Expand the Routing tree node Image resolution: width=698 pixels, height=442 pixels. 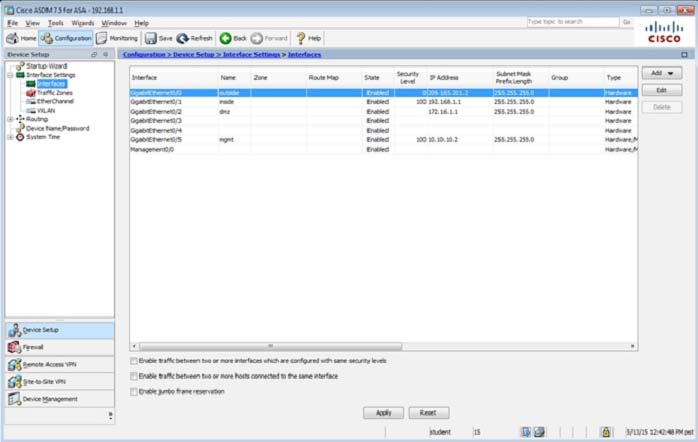click(10, 119)
